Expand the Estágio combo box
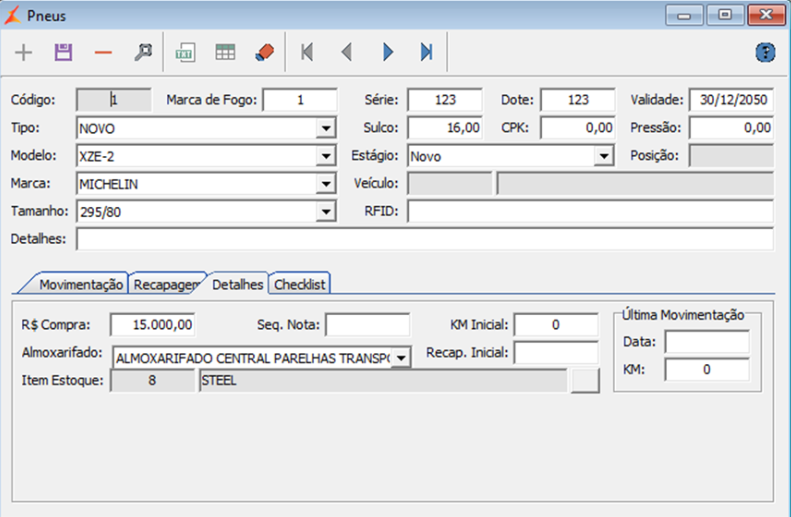This screenshot has height=517, width=791. (x=603, y=157)
